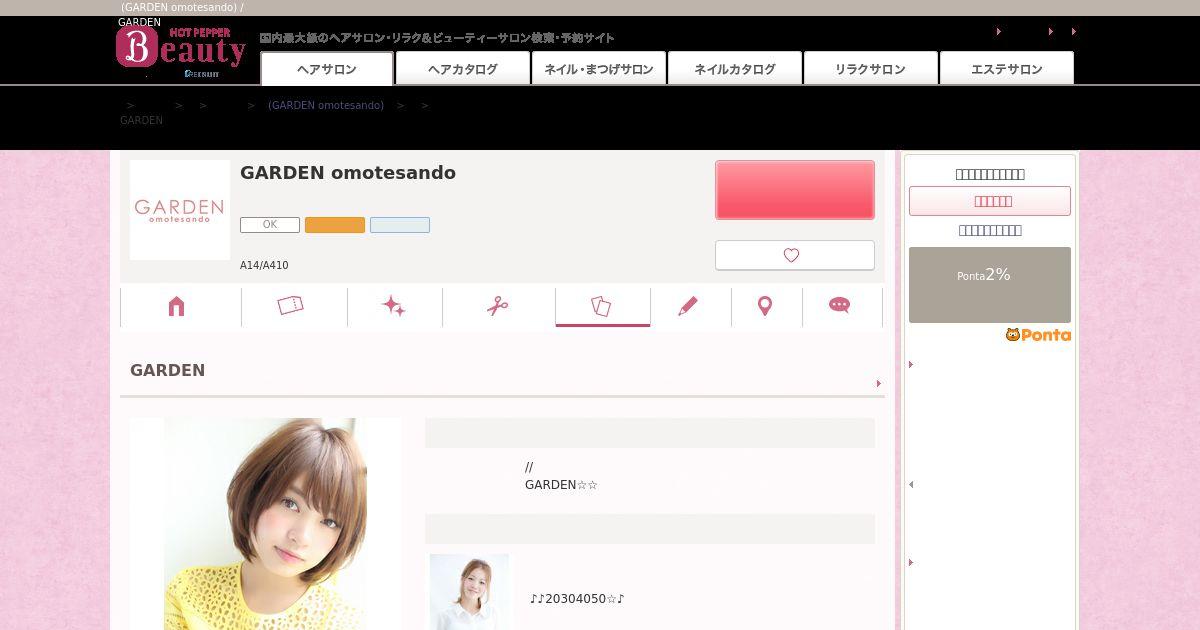Open the yellow top hairstyle photo
Screen dimensions: 1200x630
pyautogui.click(x=265, y=524)
